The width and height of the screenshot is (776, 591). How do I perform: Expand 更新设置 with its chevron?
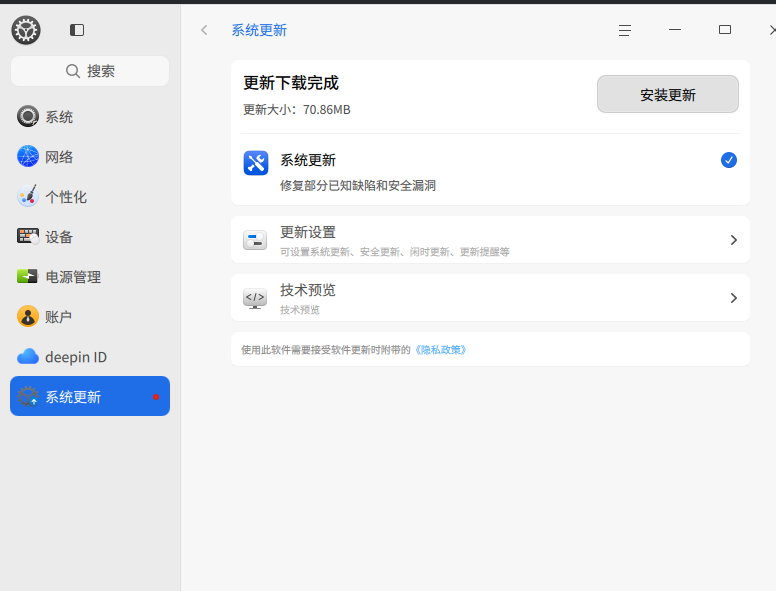point(733,240)
